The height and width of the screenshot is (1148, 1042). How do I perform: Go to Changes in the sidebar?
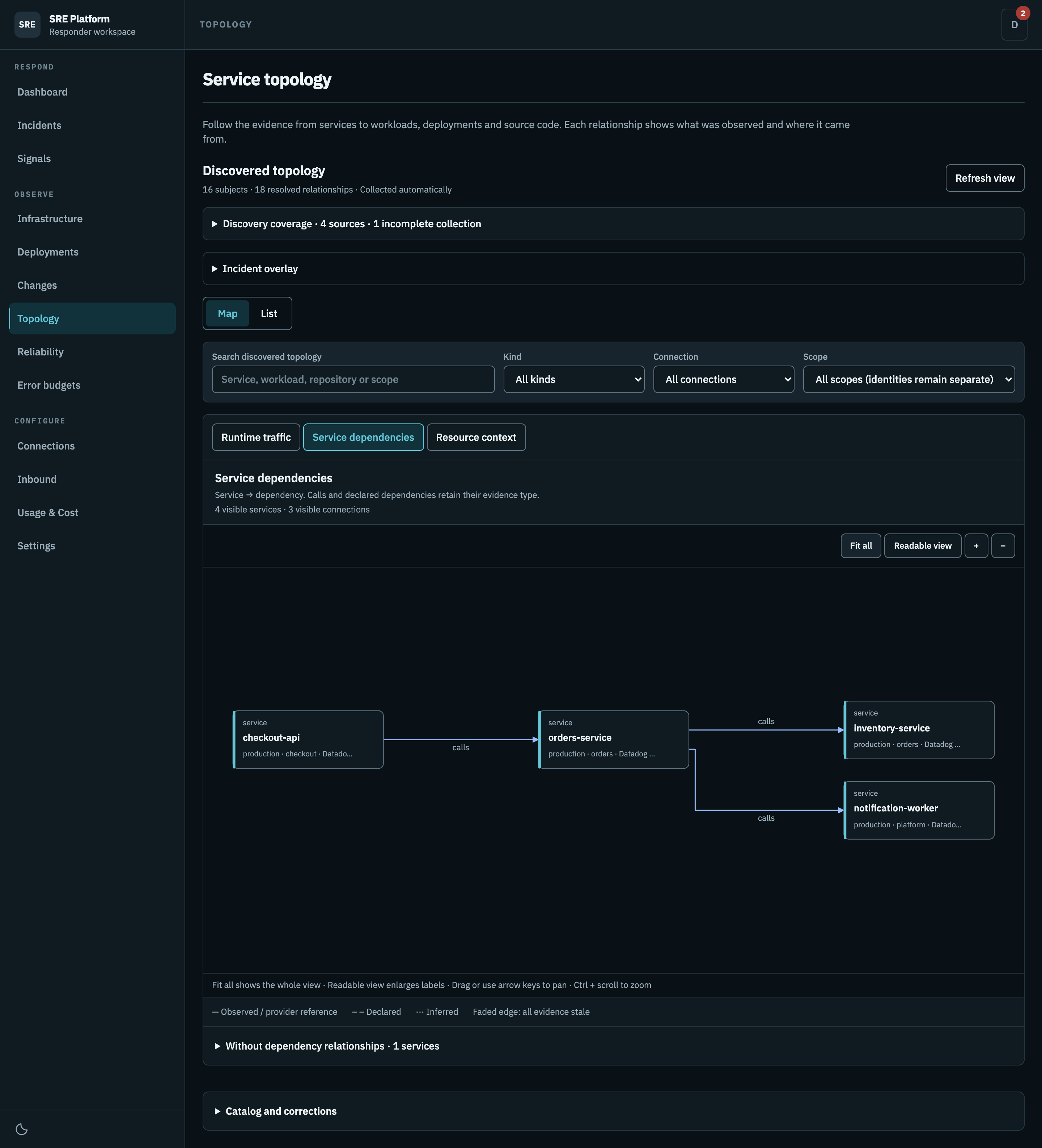pyautogui.click(x=92, y=285)
